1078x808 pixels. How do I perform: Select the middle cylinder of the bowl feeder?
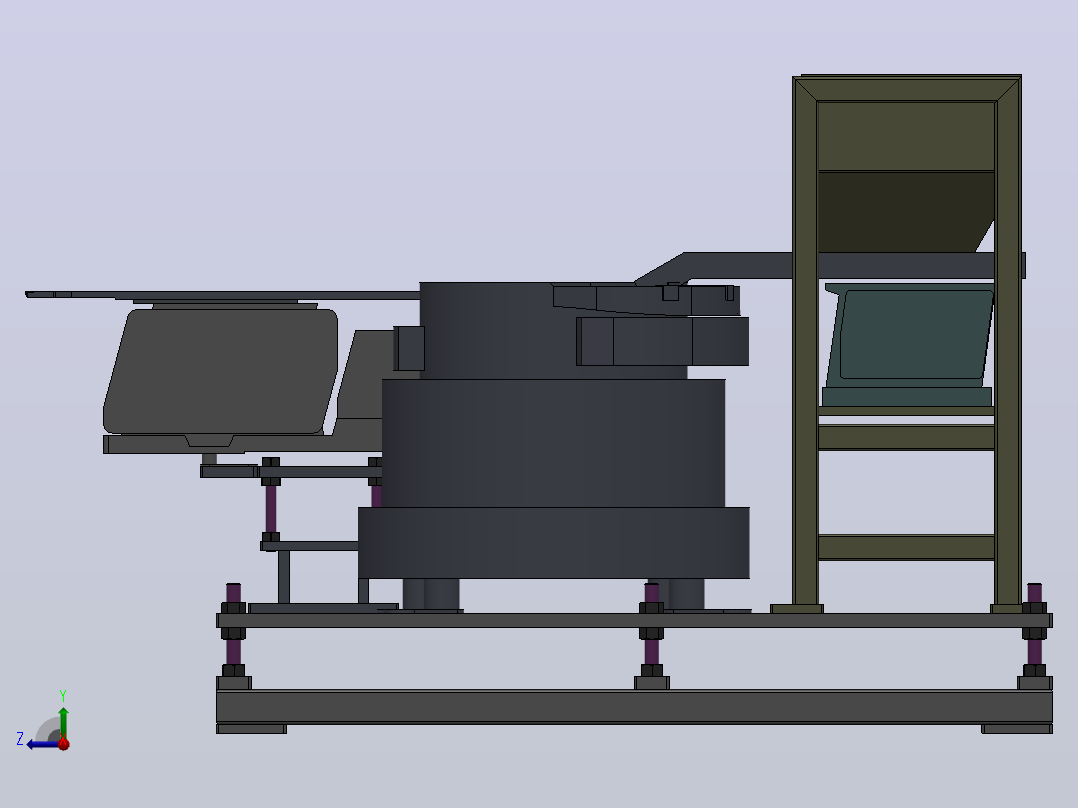553,443
